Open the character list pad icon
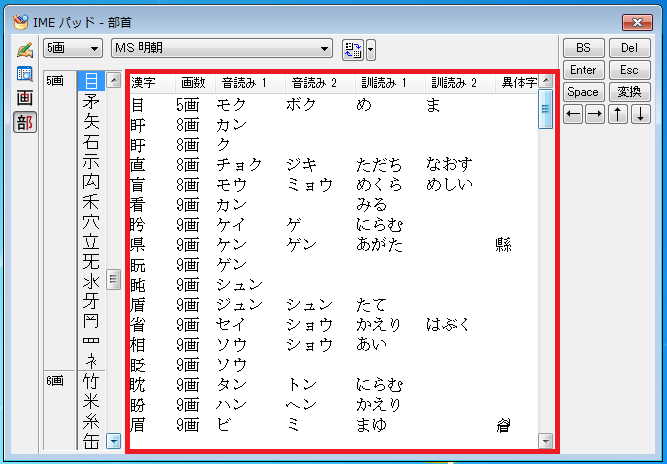Screen dimensions: 667x464 coord(25,74)
